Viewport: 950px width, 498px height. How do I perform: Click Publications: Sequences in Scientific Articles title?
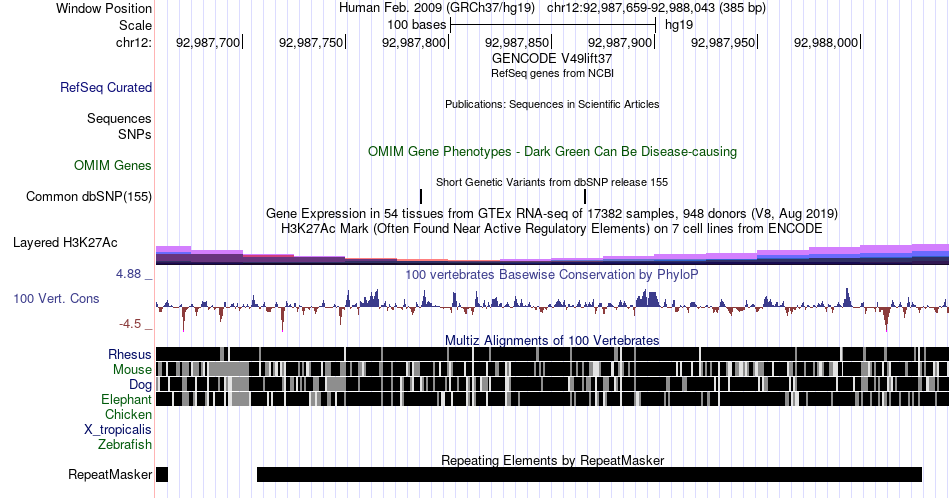tap(552, 104)
